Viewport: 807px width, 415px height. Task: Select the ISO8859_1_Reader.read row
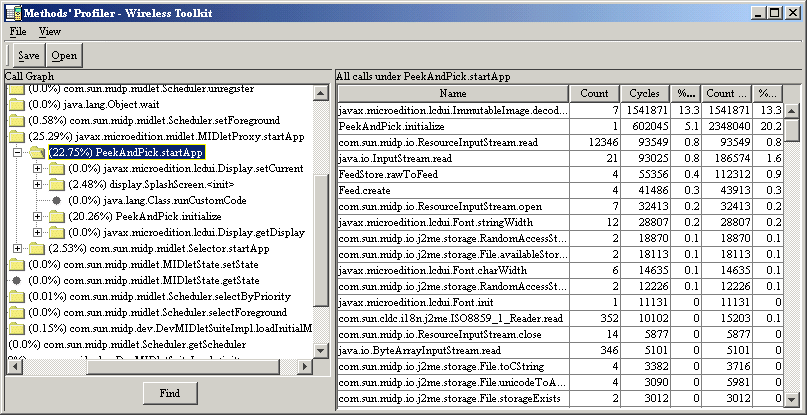coord(560,319)
